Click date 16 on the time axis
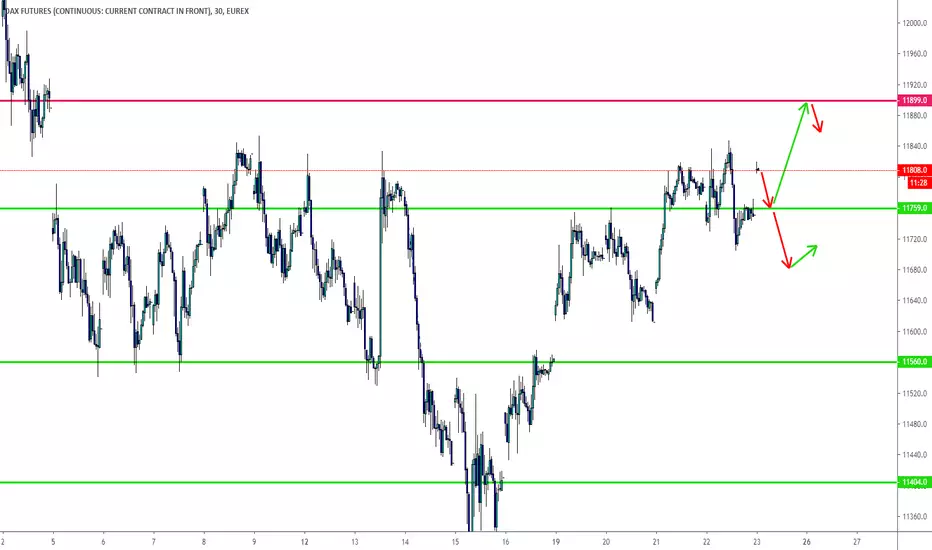Image resolution: width=932 pixels, height=550 pixels. (505, 542)
